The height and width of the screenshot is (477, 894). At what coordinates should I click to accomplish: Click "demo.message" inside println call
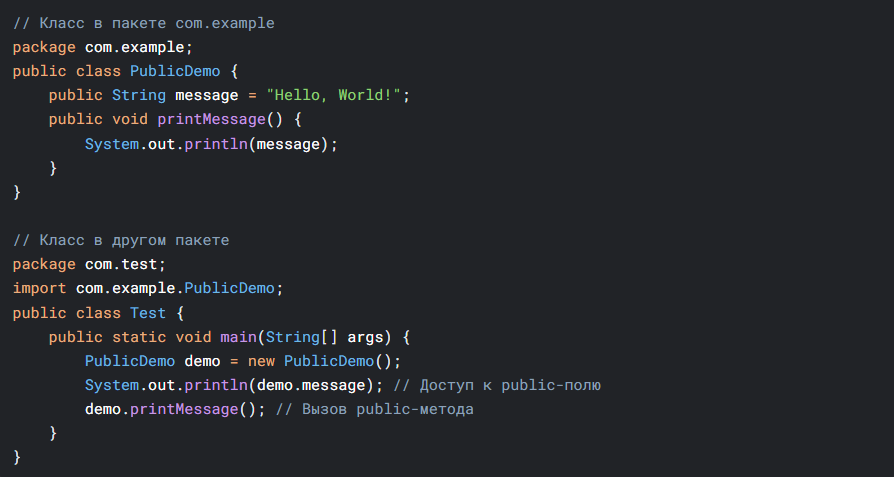click(311, 386)
